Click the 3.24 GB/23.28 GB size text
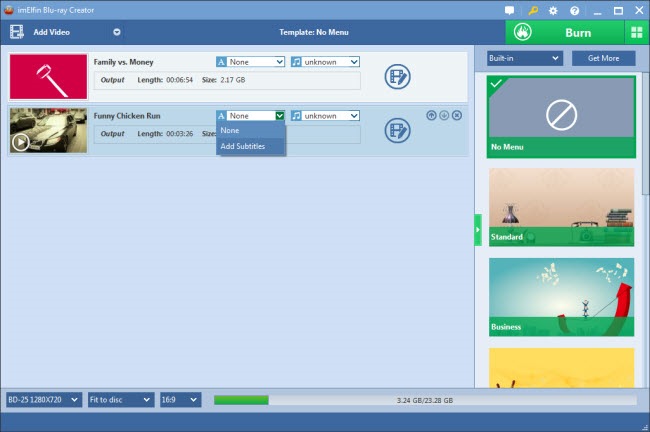Screen dimensions: 650x432 (x=425, y=400)
